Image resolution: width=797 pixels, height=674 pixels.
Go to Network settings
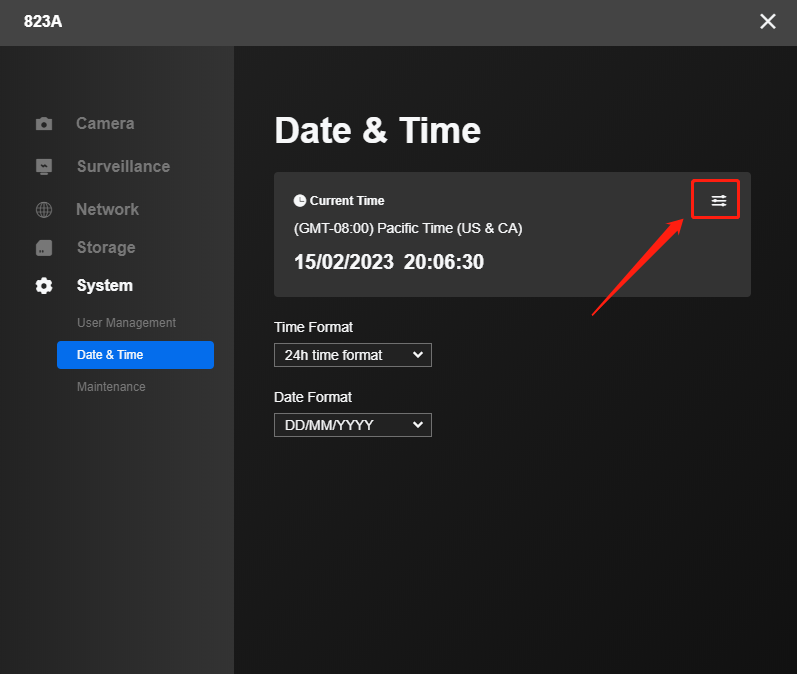tap(107, 209)
